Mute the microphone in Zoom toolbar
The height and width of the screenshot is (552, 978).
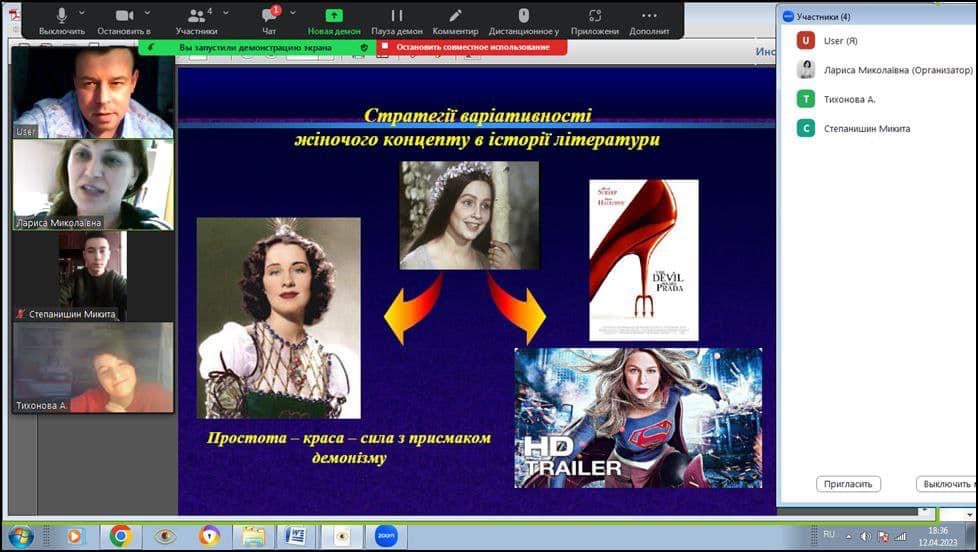(61, 16)
